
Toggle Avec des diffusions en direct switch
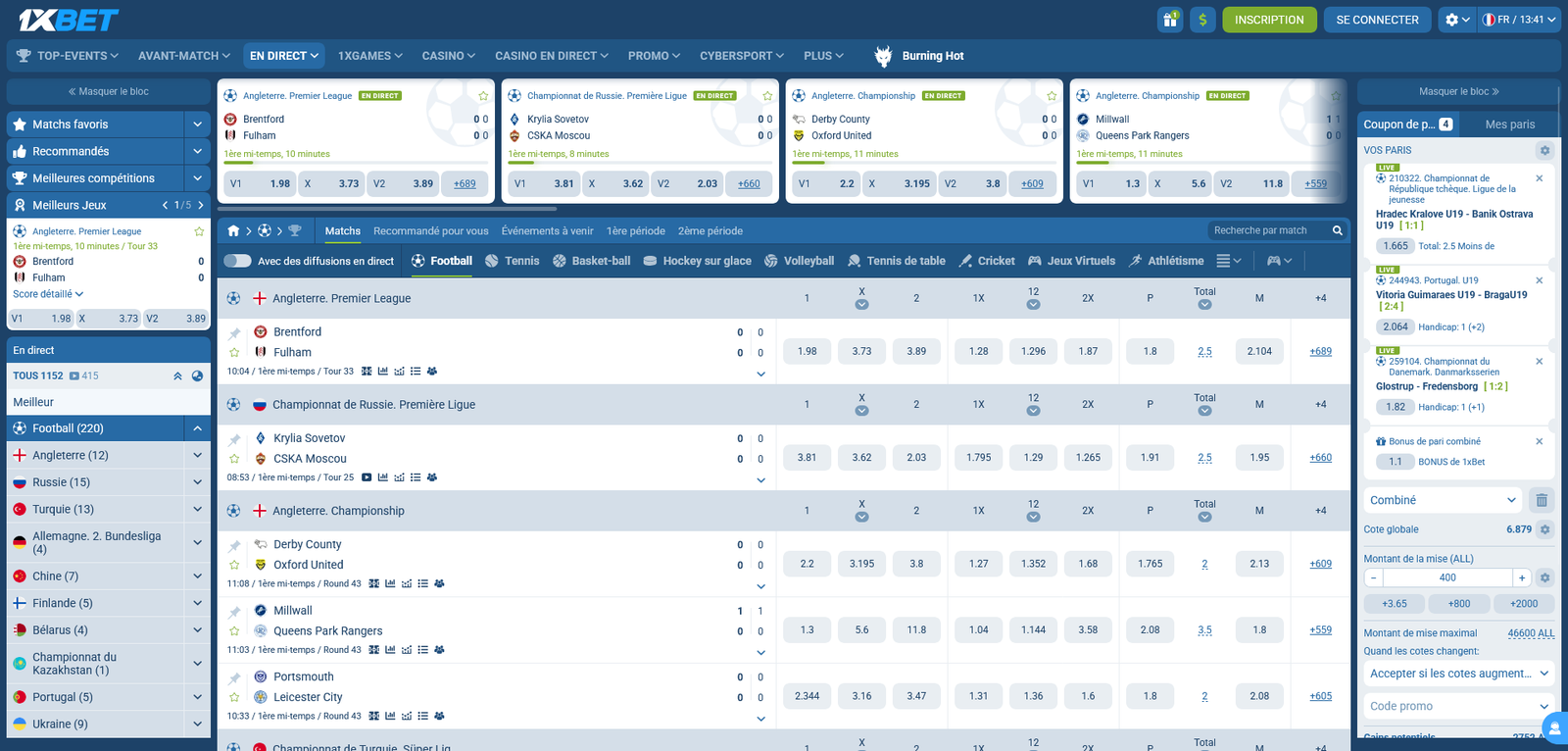pyautogui.click(x=237, y=261)
